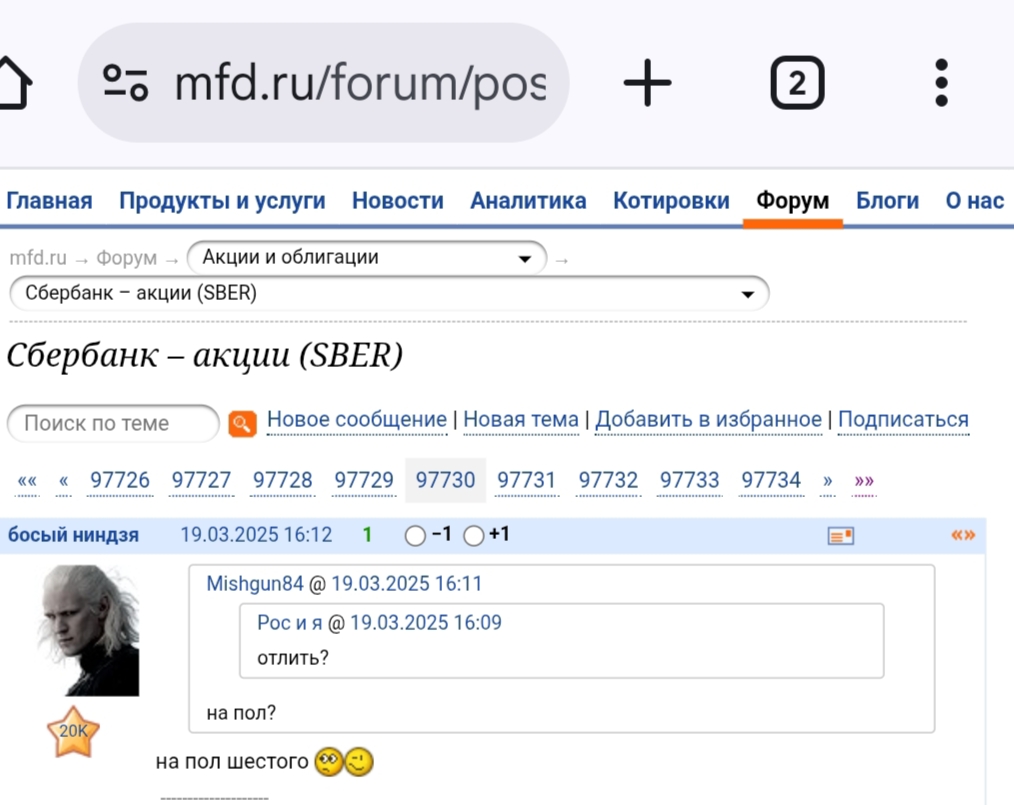
Task: Click Форум breadcrumb link
Action: pos(127,257)
